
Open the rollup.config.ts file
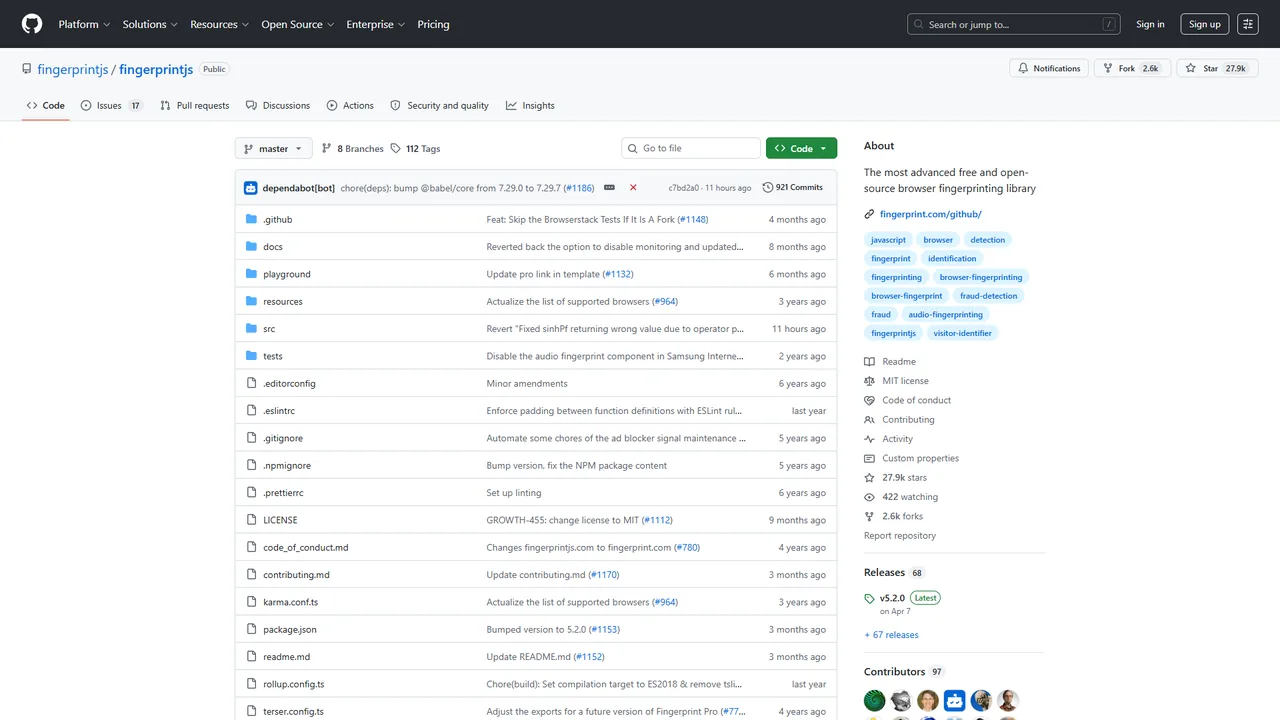click(x=294, y=684)
